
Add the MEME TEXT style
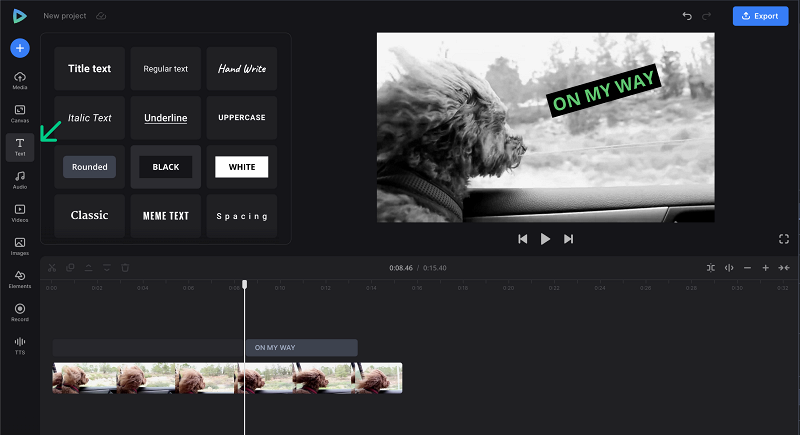[166, 216]
